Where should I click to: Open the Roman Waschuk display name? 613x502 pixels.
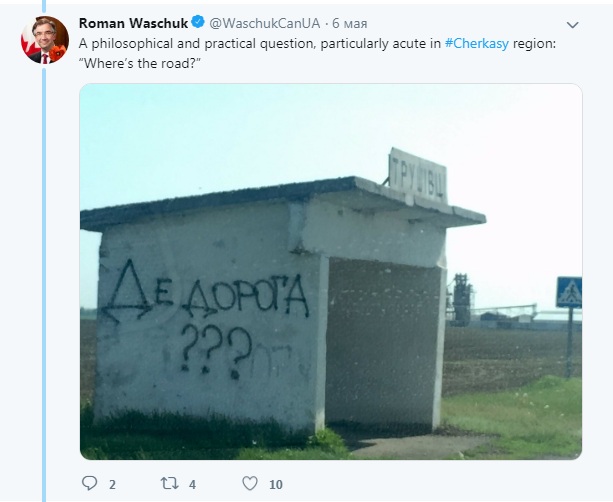(x=133, y=23)
